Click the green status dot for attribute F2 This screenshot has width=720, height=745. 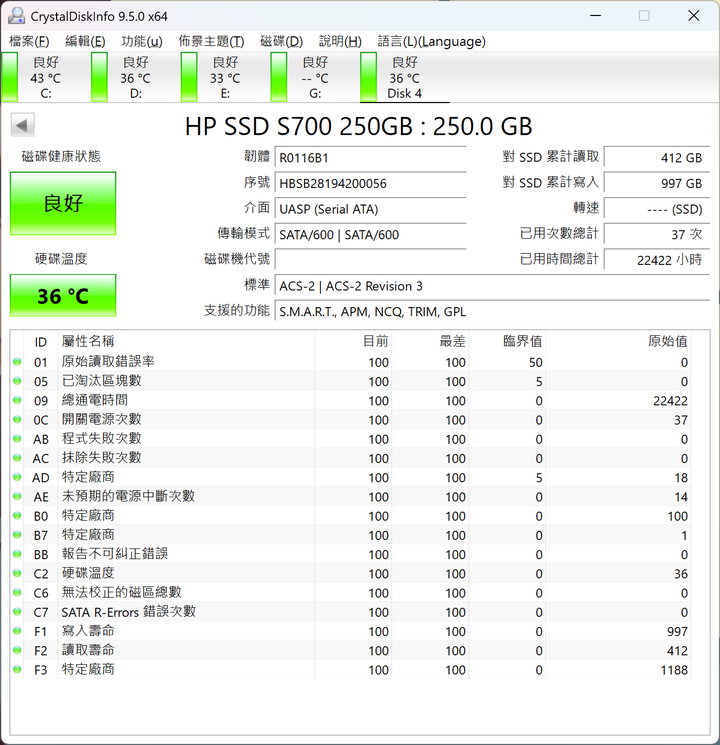(17, 650)
